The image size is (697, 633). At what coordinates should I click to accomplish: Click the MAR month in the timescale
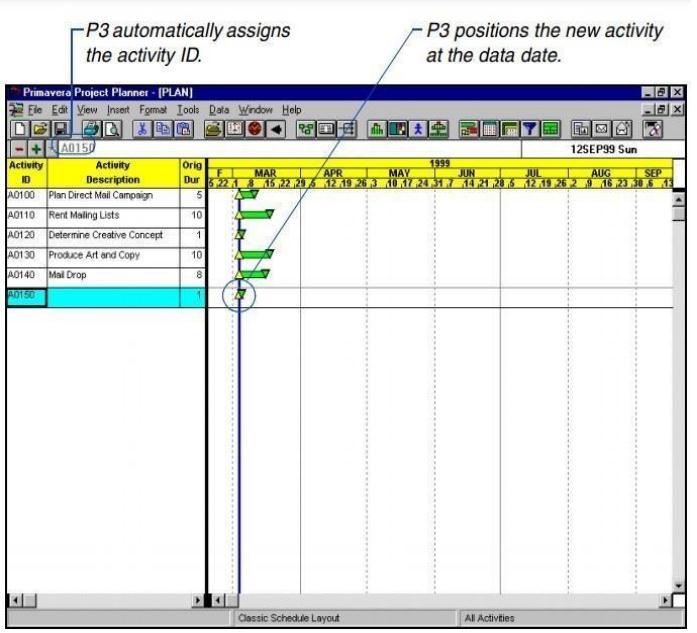tap(265, 172)
